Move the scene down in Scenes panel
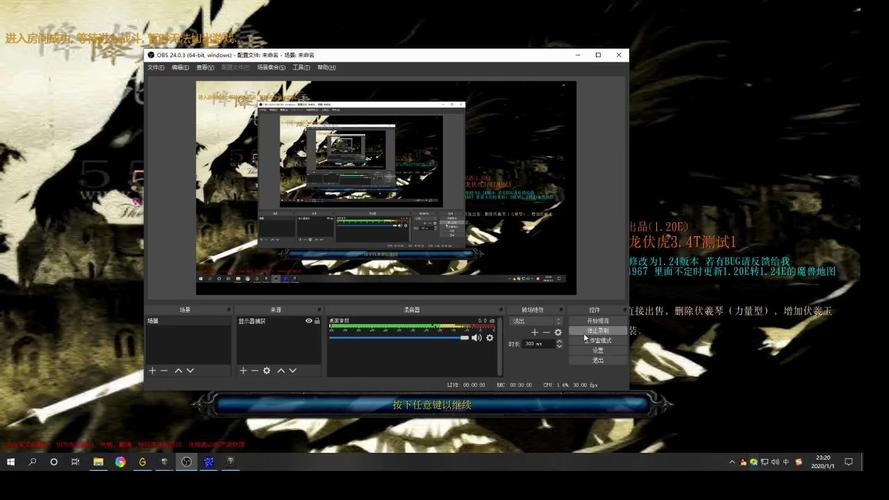The image size is (889, 500). pyautogui.click(x=190, y=370)
